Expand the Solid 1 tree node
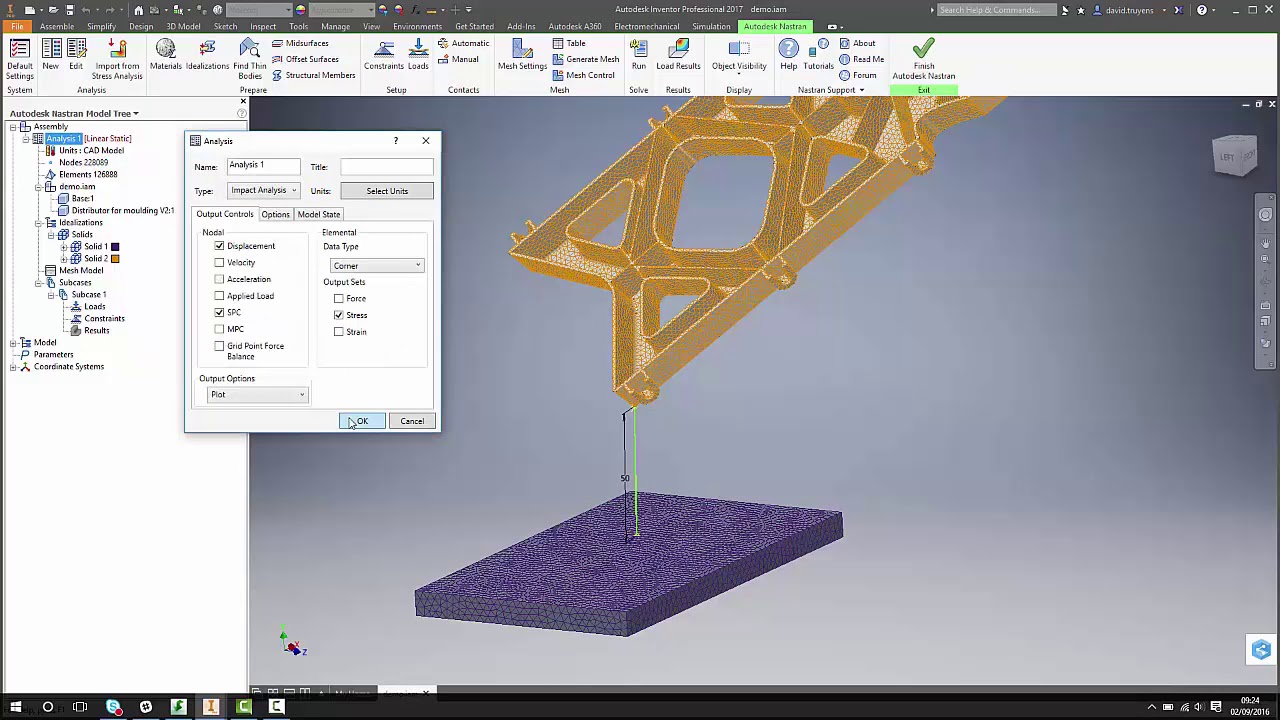Screen dimensions: 1280x720 click(63, 247)
